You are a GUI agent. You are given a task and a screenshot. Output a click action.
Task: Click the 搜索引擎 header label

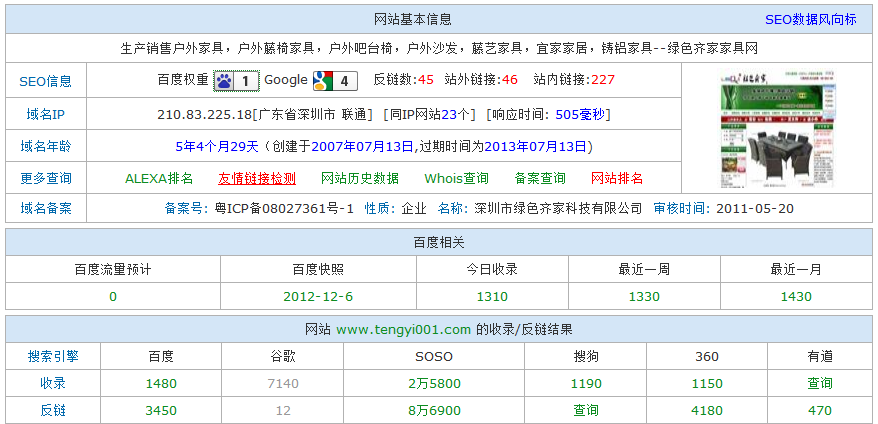tap(53, 356)
